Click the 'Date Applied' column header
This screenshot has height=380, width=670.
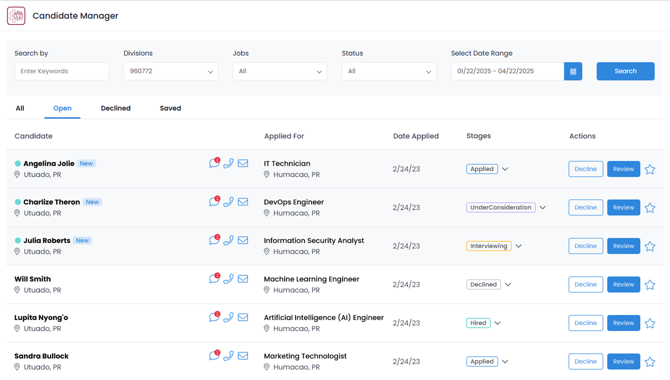(x=416, y=136)
